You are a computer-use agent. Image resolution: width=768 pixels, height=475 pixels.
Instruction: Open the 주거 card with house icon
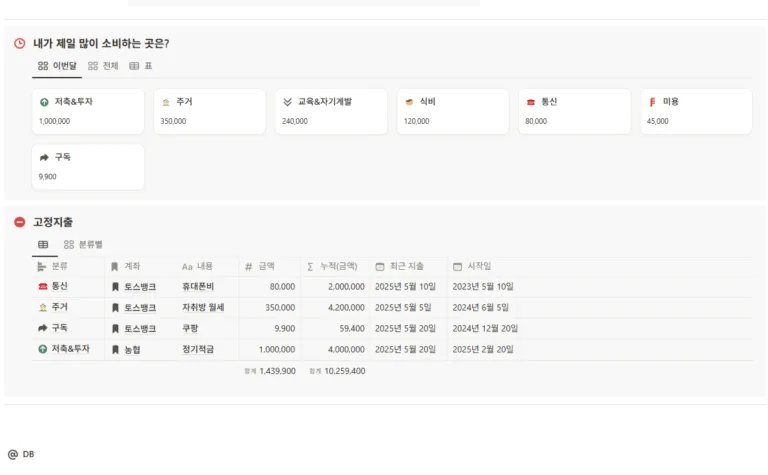coord(209,111)
